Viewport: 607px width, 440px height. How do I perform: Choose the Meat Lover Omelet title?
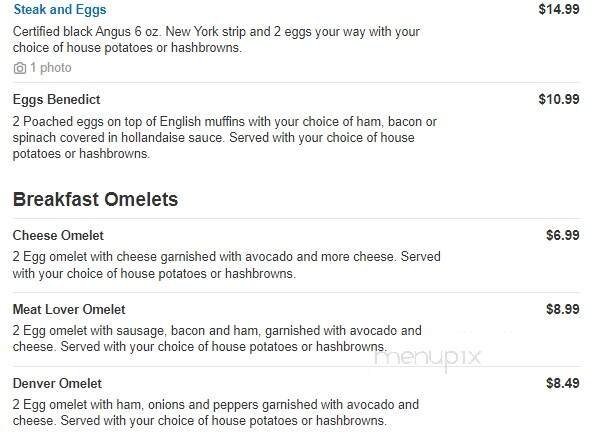(69, 309)
